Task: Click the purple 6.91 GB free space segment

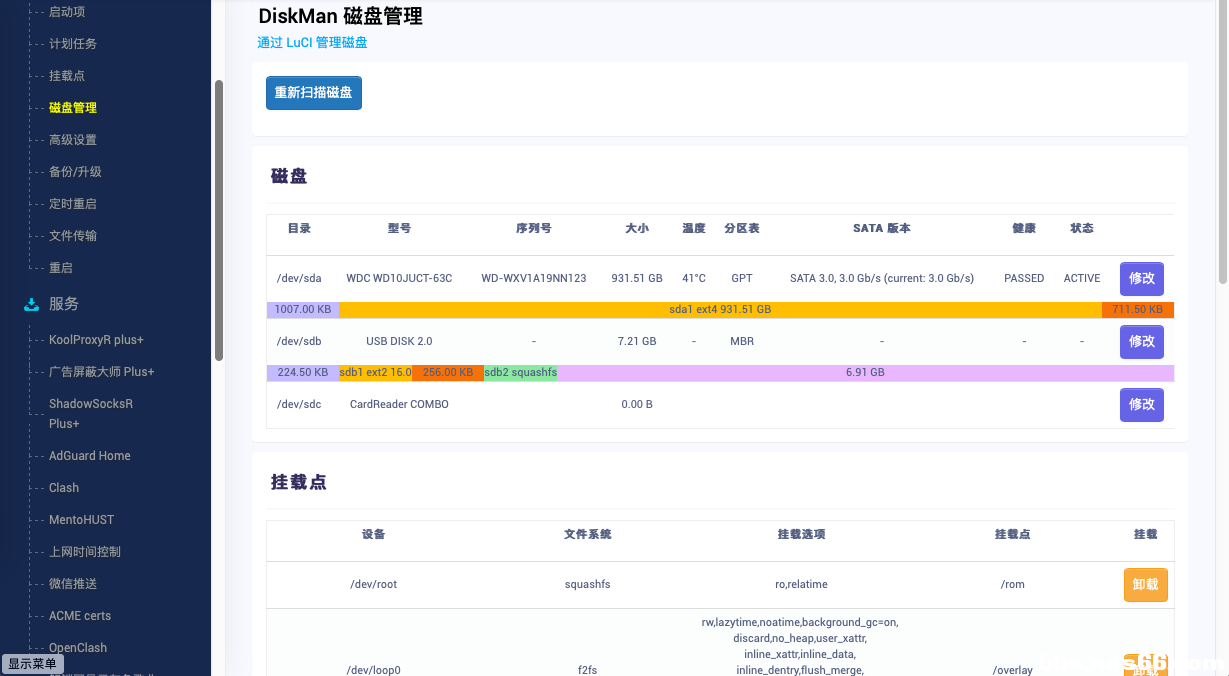Action: (865, 373)
